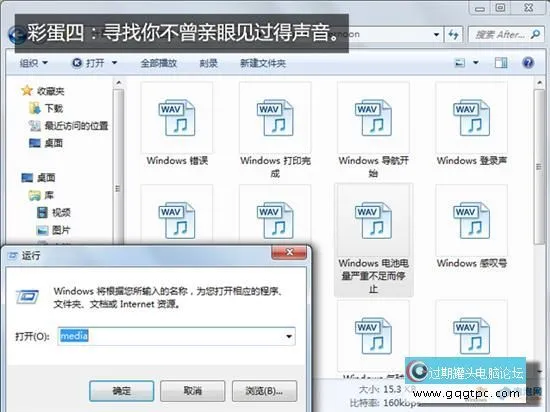The image size is (550, 412).
Task: Expand the Run dialog history dropdown
Action: coord(289,336)
